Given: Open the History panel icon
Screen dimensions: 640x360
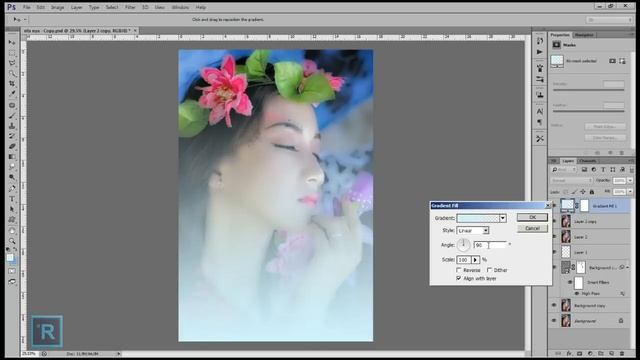Looking at the screenshot, I should point(540,41).
